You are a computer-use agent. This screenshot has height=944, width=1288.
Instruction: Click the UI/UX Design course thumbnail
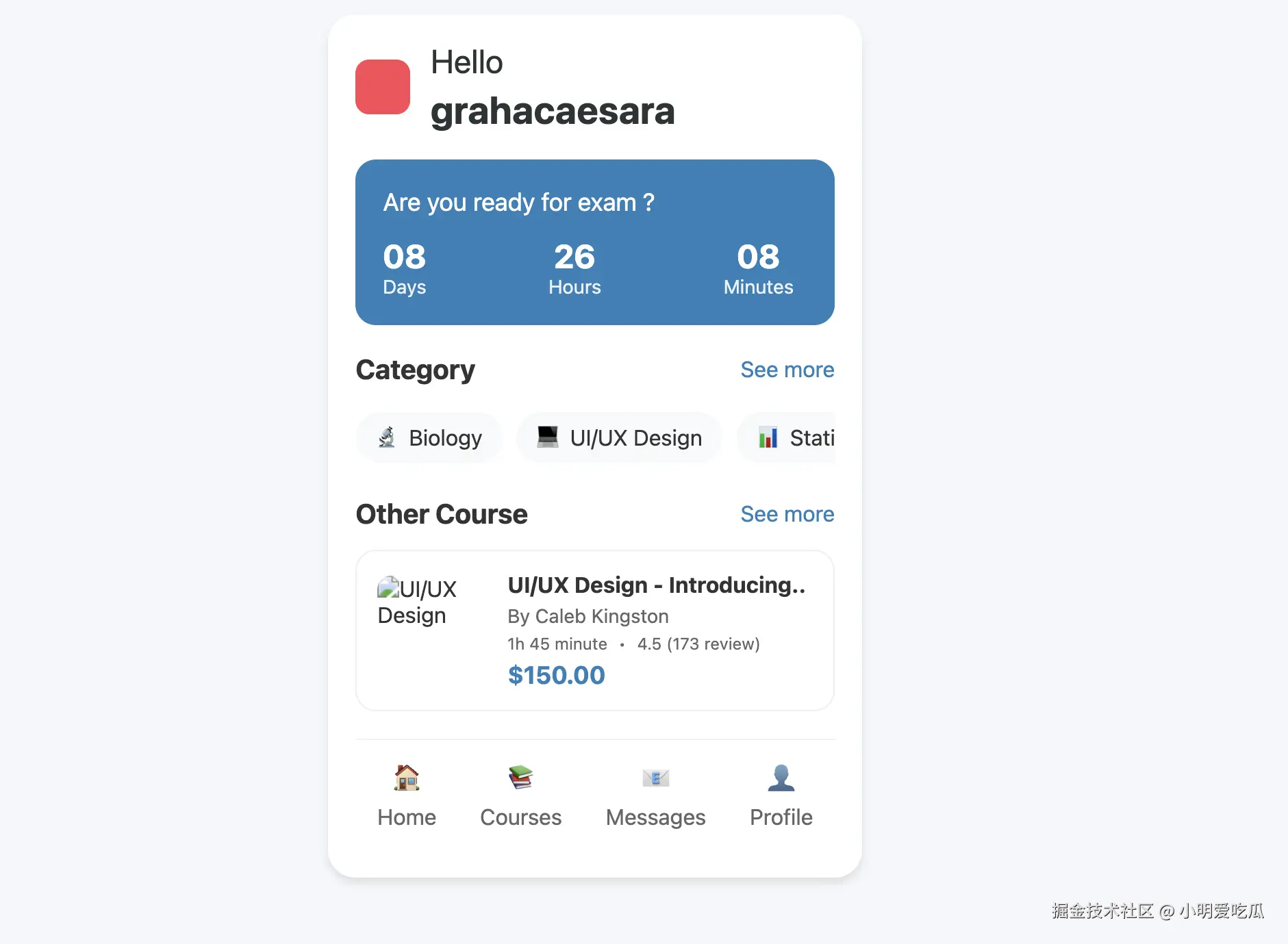[x=417, y=602]
